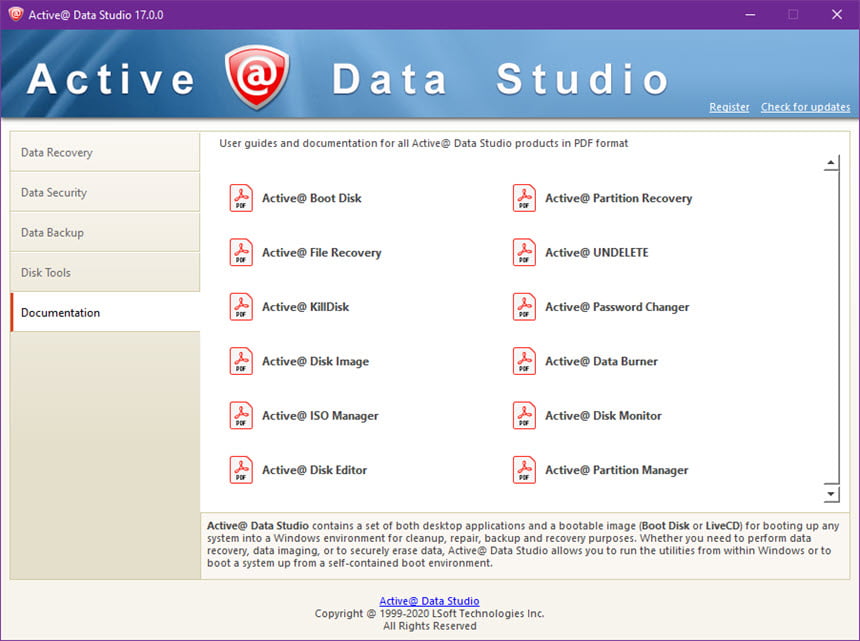Click the scrollbar down arrow
The height and width of the screenshot is (641, 860).
(x=831, y=494)
